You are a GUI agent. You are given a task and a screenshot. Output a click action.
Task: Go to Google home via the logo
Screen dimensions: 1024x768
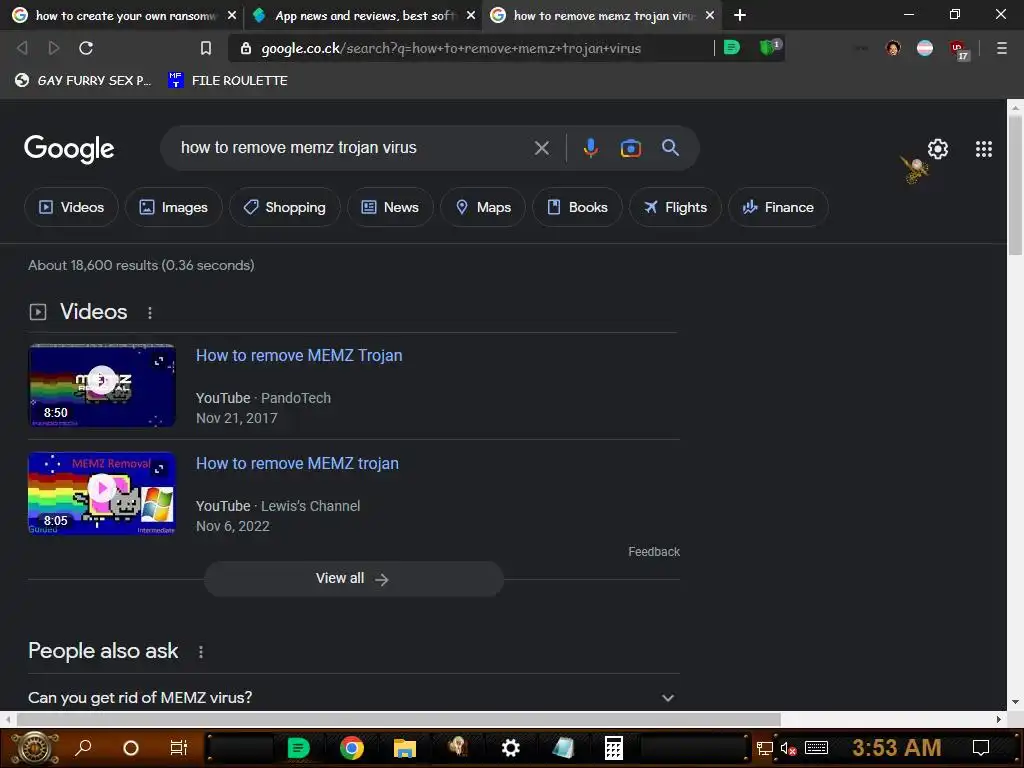click(x=69, y=149)
